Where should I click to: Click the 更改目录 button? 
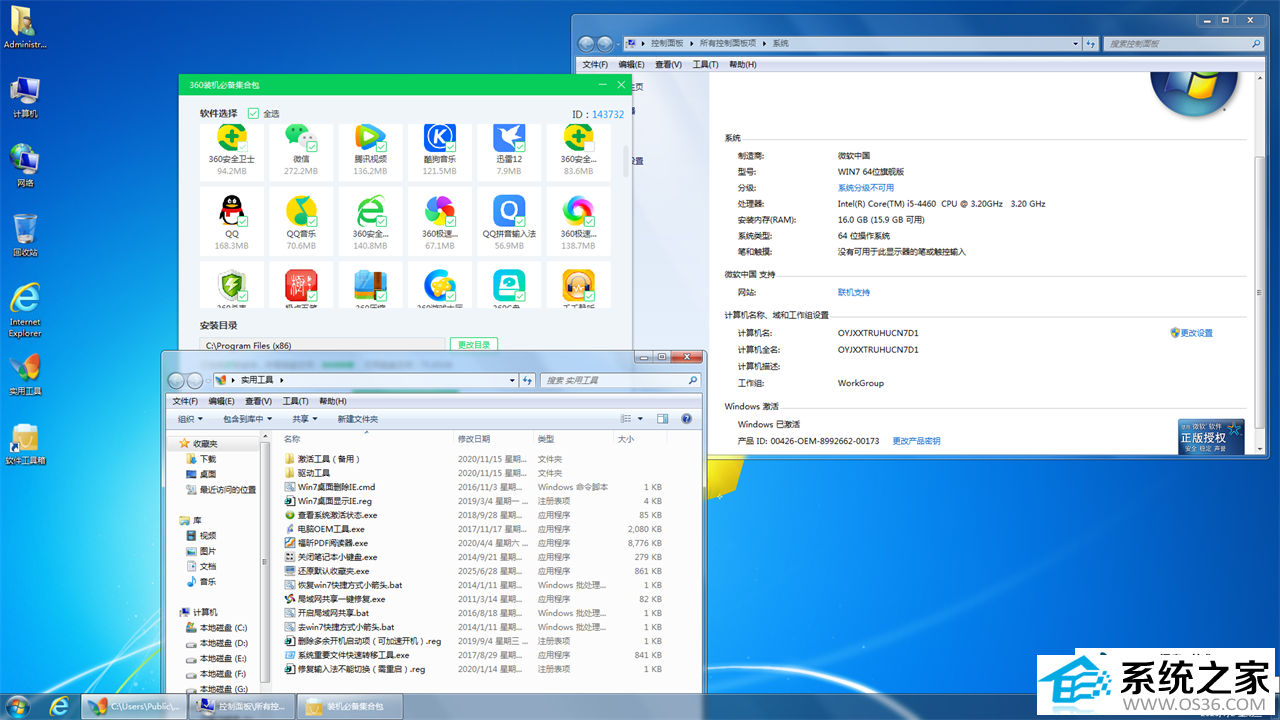click(x=474, y=345)
